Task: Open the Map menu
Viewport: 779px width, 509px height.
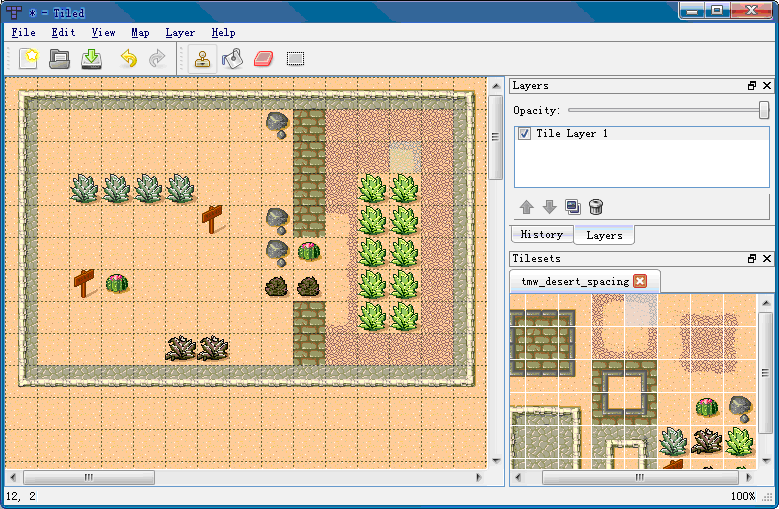Action: [x=140, y=33]
